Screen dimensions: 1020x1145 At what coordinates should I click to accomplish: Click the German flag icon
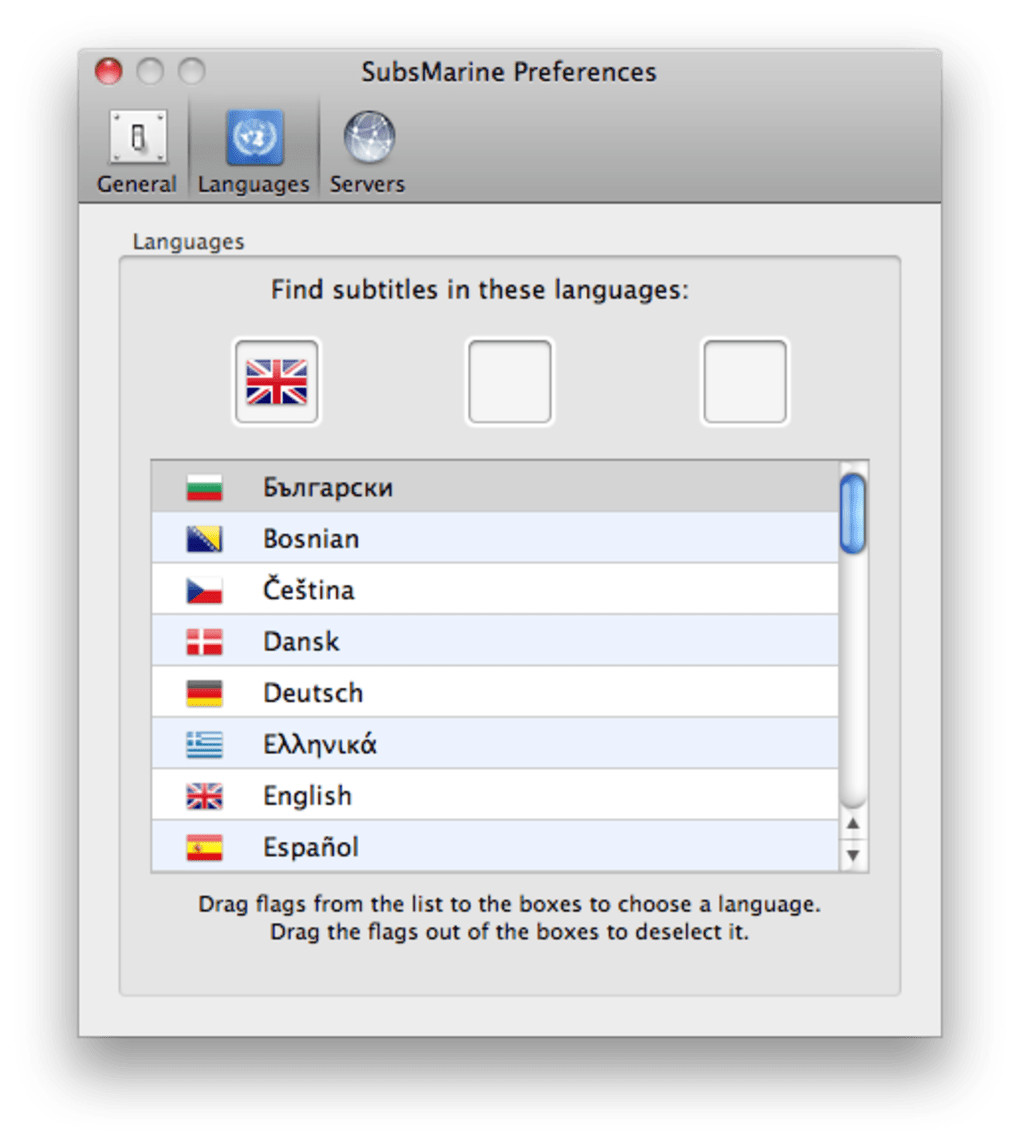[x=204, y=693]
